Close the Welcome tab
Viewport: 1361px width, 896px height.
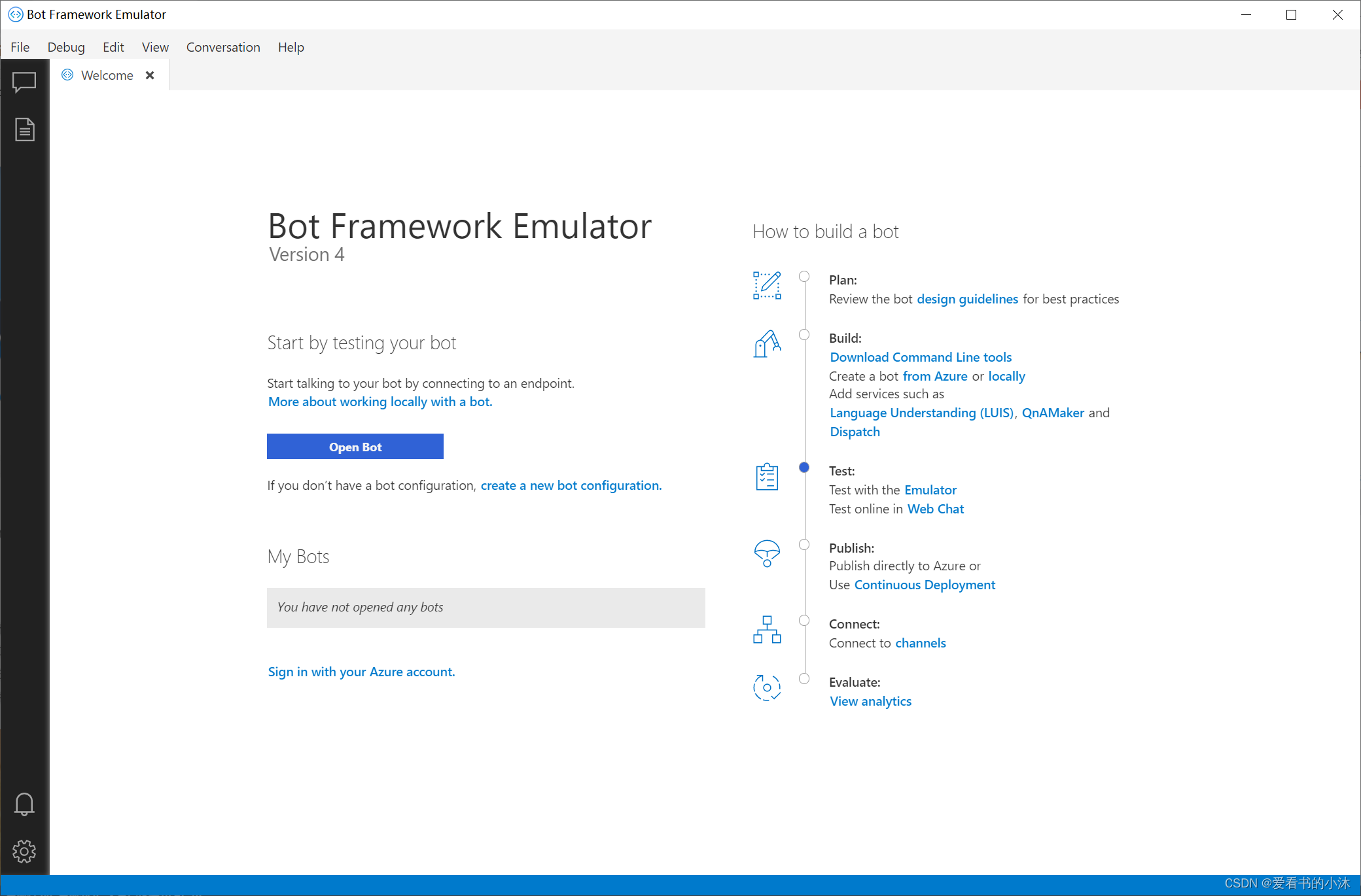(x=150, y=75)
